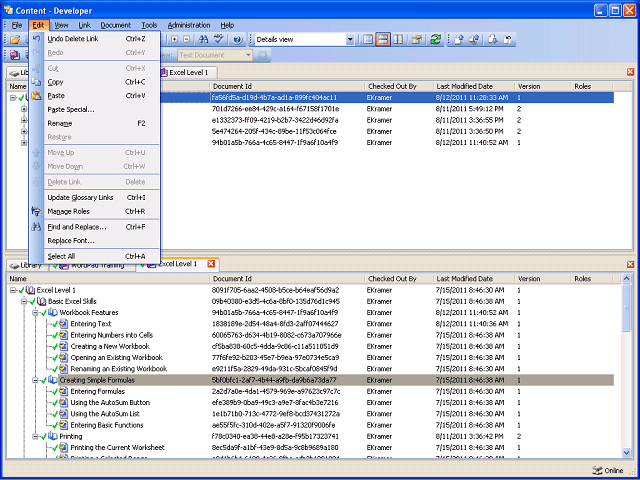
Task: Click the lower pane scrollbar down arrow
Action: pos(627,452)
